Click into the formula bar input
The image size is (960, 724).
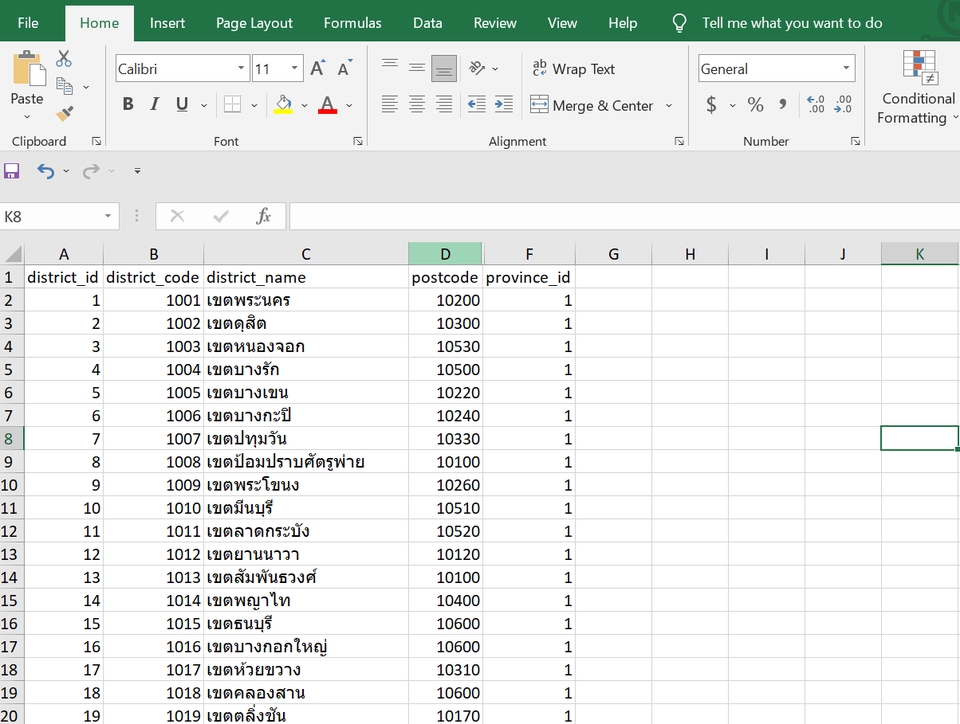(x=624, y=216)
